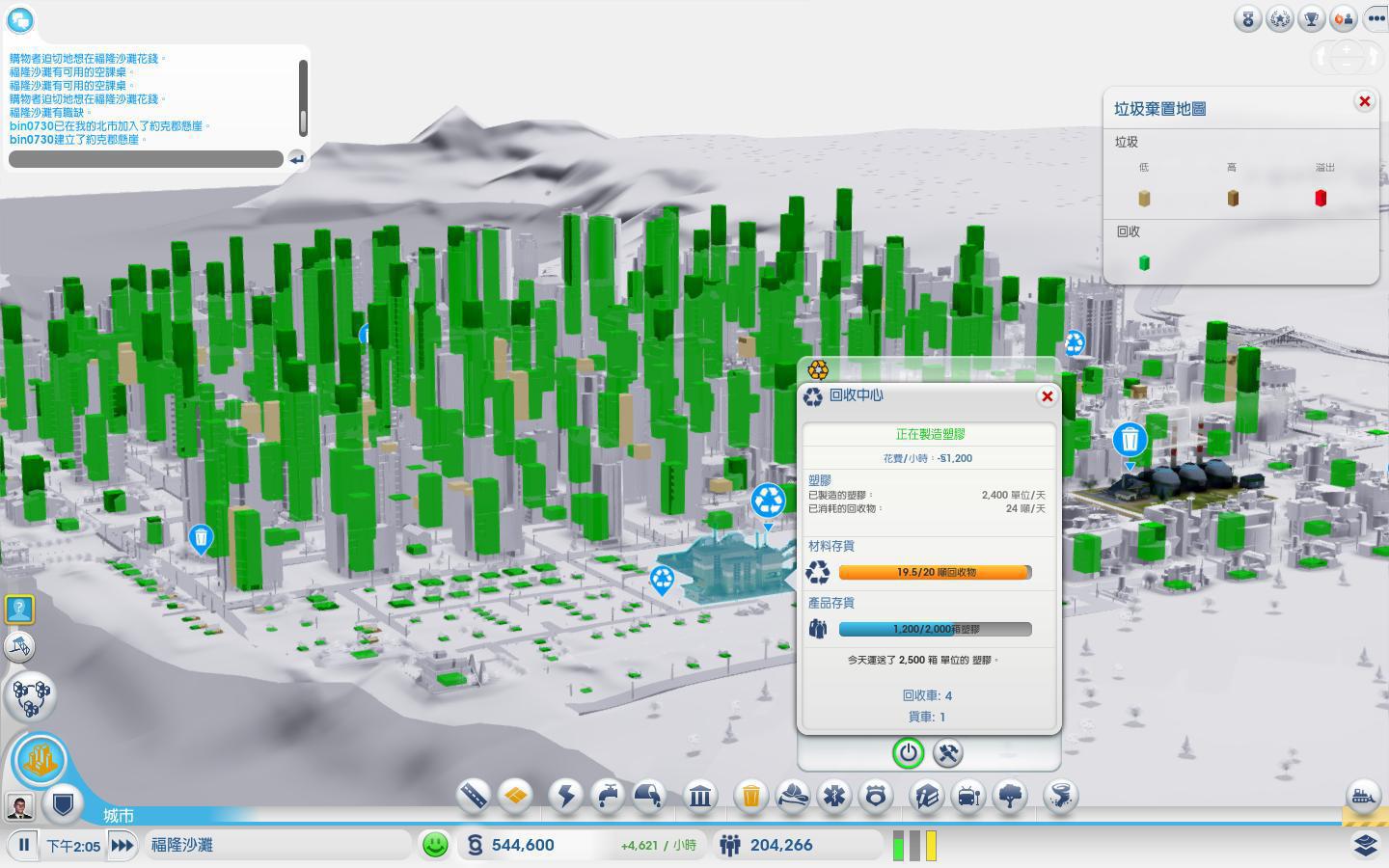This screenshot has width=1389, height=868.
Task: Toggle the chat window icon
Action: pos(20,19)
